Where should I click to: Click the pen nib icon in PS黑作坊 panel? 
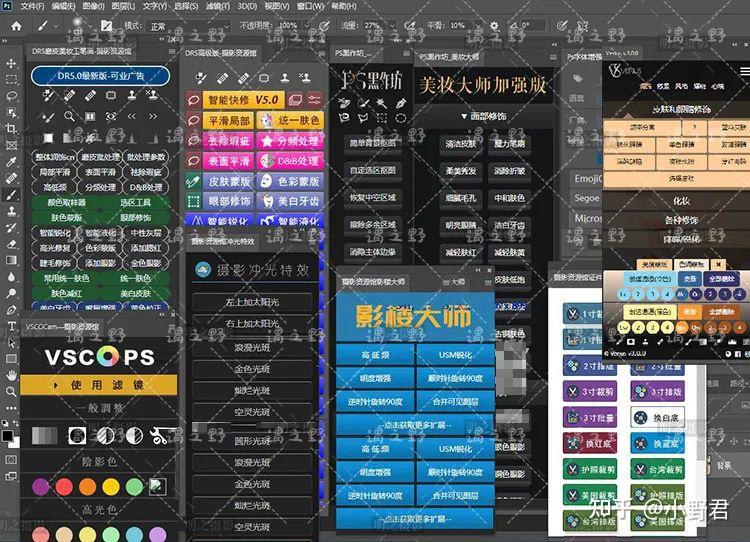[x=400, y=103]
